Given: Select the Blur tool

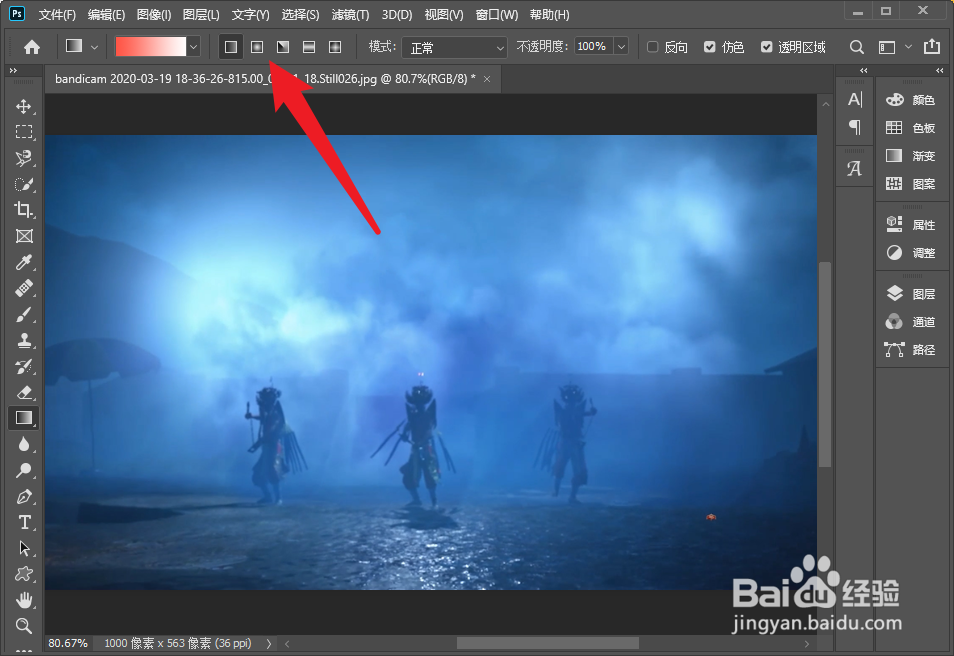Looking at the screenshot, I should click(24, 444).
